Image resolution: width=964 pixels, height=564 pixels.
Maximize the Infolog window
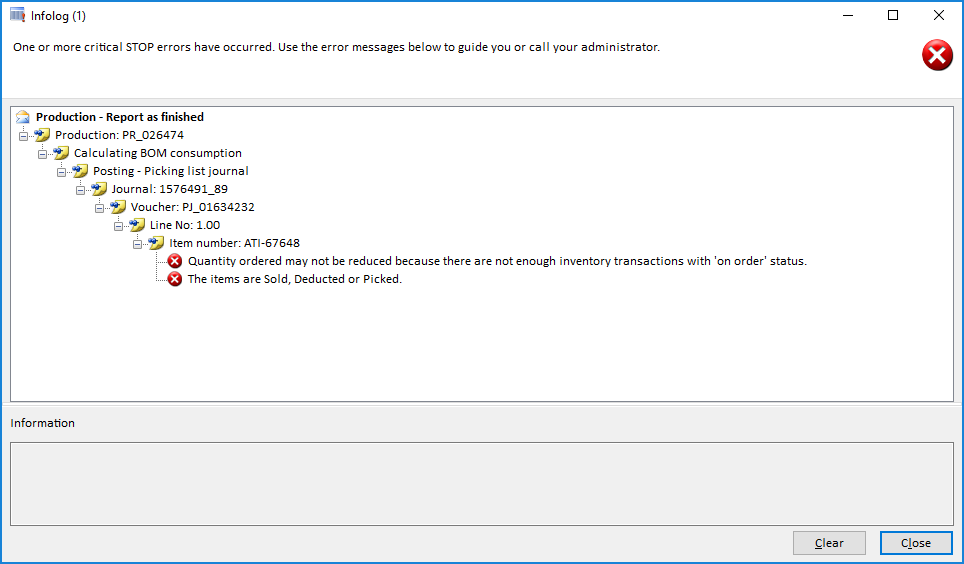click(893, 15)
